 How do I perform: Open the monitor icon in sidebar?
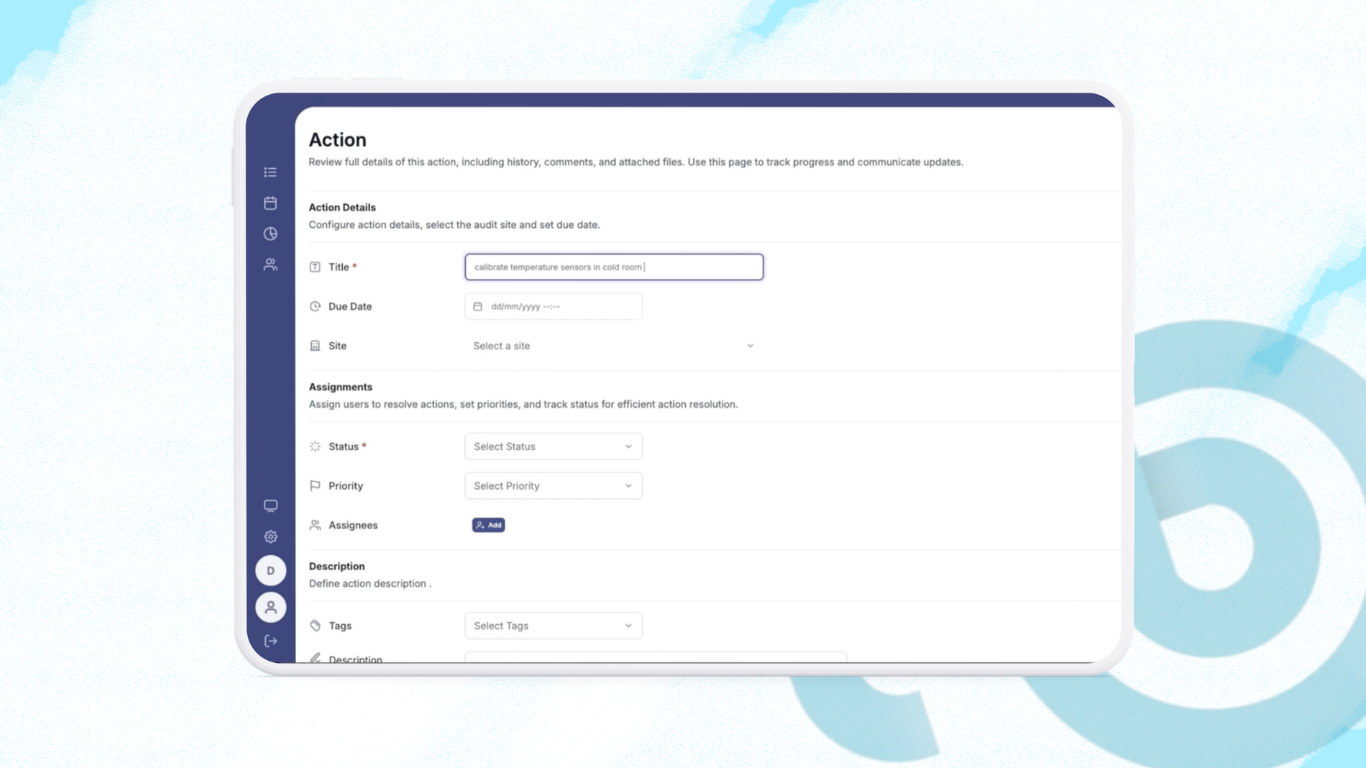pos(270,506)
